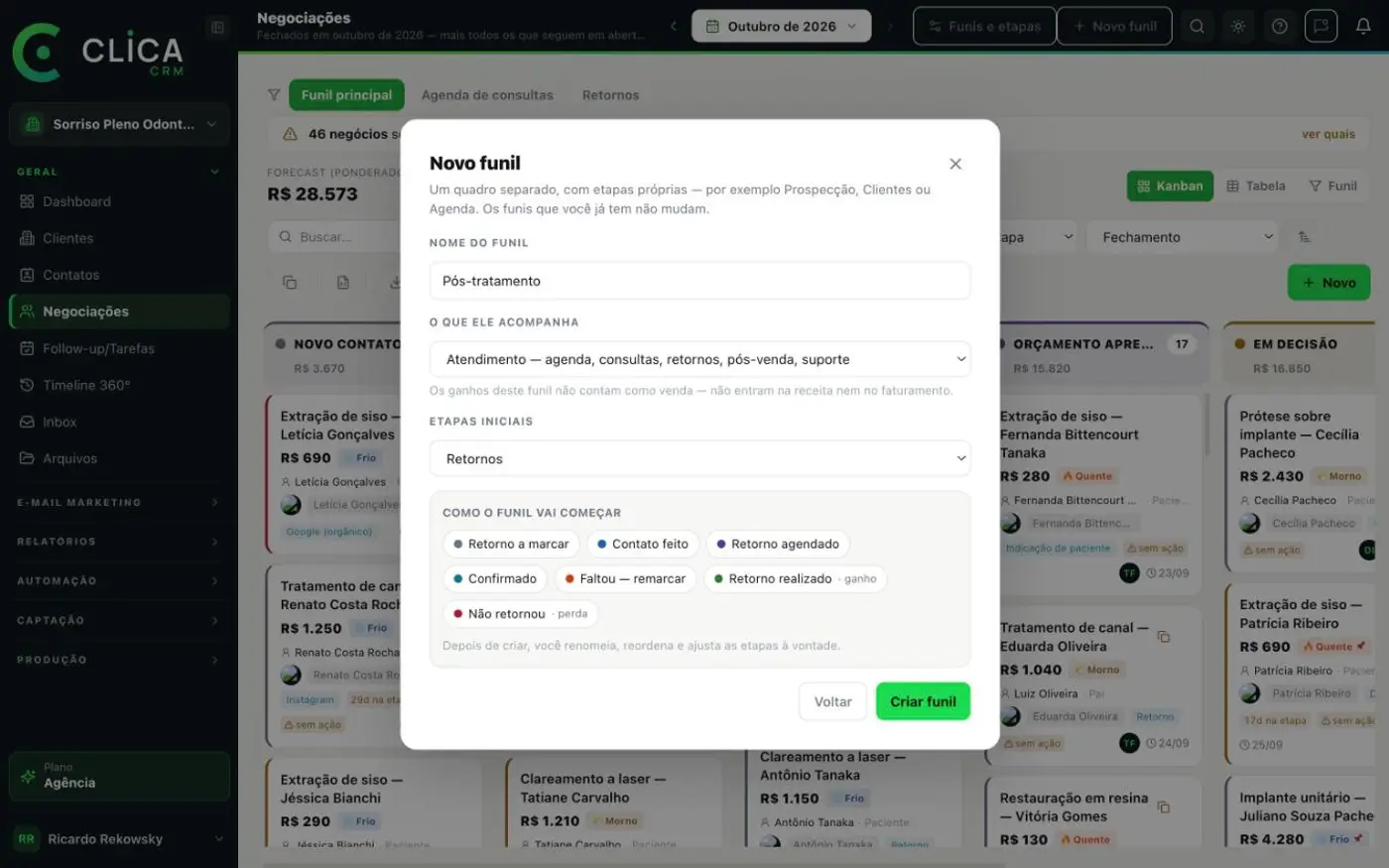Click the sort order icon next to Fechamento
This screenshot has width=1389, height=868.
pos(1305,237)
